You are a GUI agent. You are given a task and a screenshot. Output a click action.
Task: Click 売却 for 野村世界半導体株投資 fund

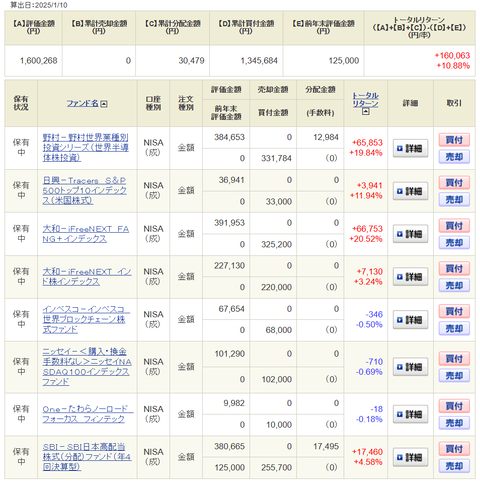point(454,157)
